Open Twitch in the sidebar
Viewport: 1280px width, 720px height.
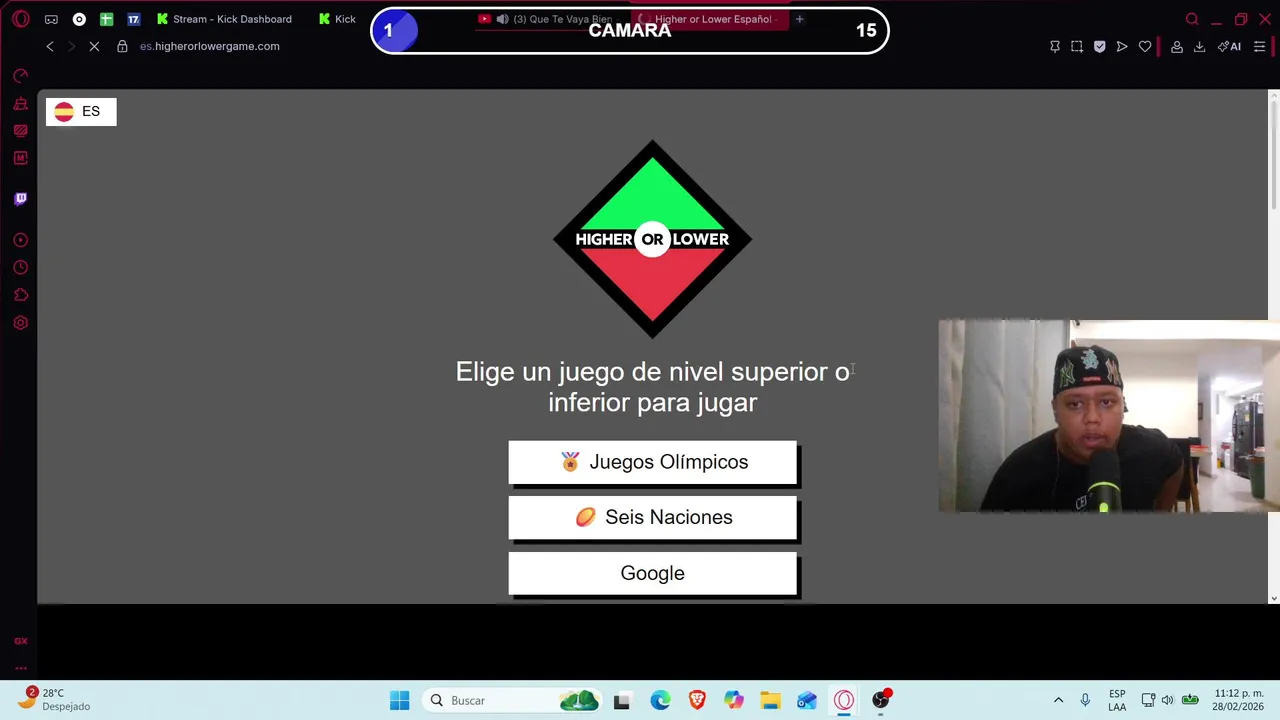click(20, 198)
